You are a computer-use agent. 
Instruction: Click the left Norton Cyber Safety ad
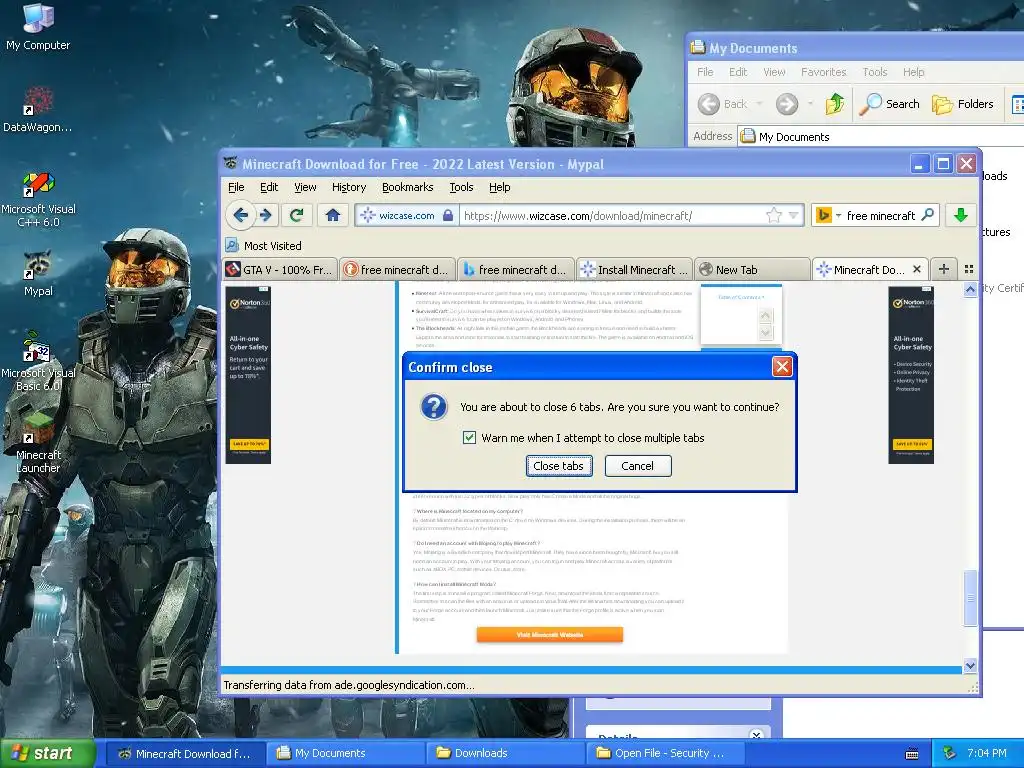pos(248,375)
